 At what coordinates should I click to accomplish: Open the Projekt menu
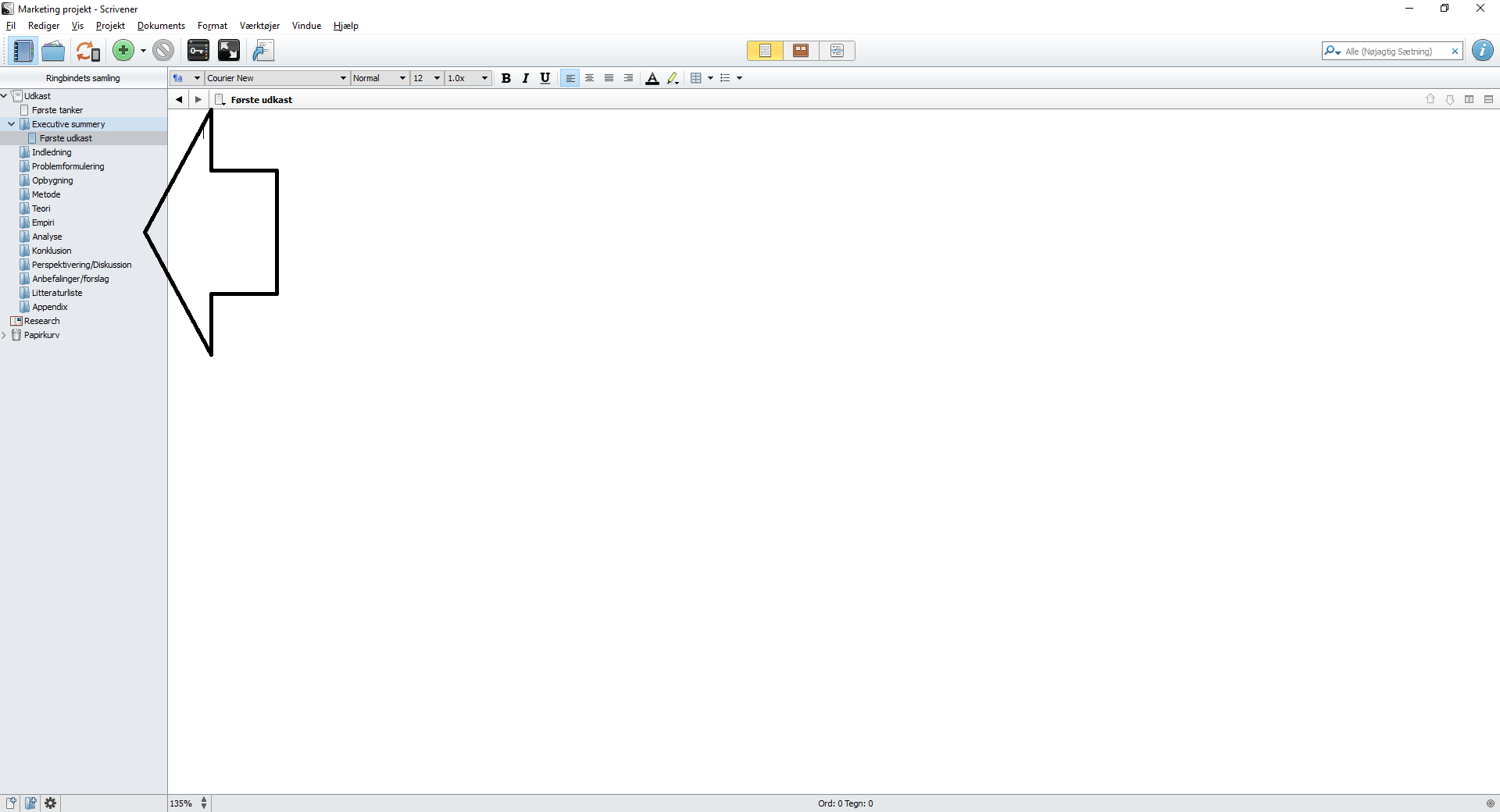pos(110,26)
